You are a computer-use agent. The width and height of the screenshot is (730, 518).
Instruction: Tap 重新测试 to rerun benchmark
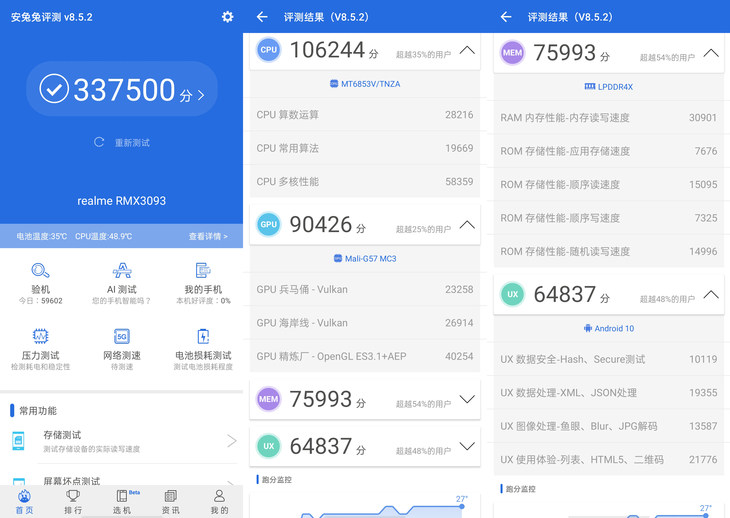click(x=122, y=143)
